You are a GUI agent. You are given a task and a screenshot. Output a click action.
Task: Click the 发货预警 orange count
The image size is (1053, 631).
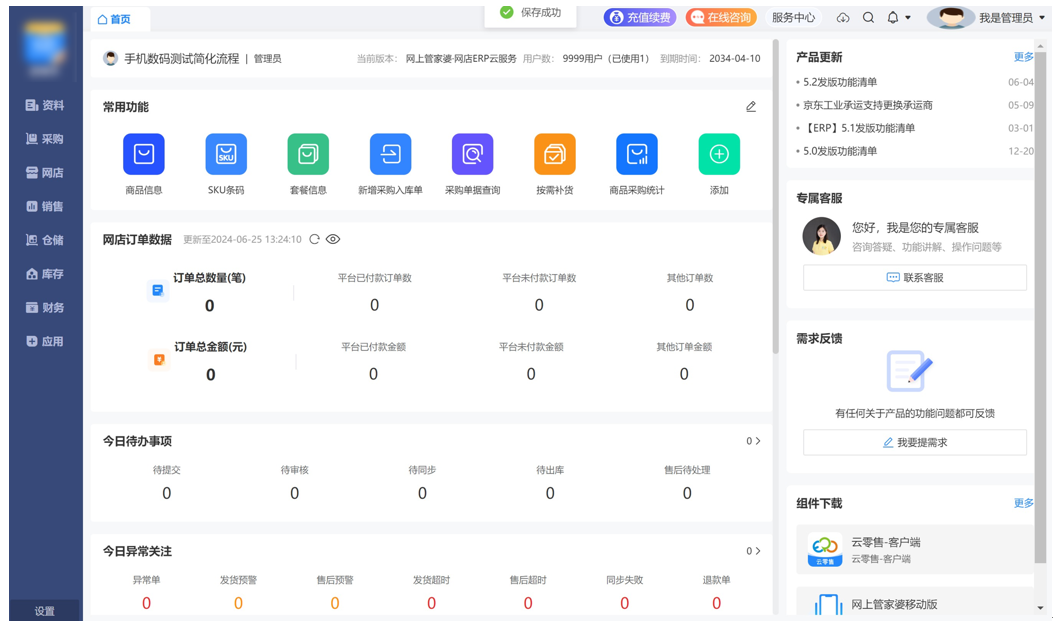(238, 603)
